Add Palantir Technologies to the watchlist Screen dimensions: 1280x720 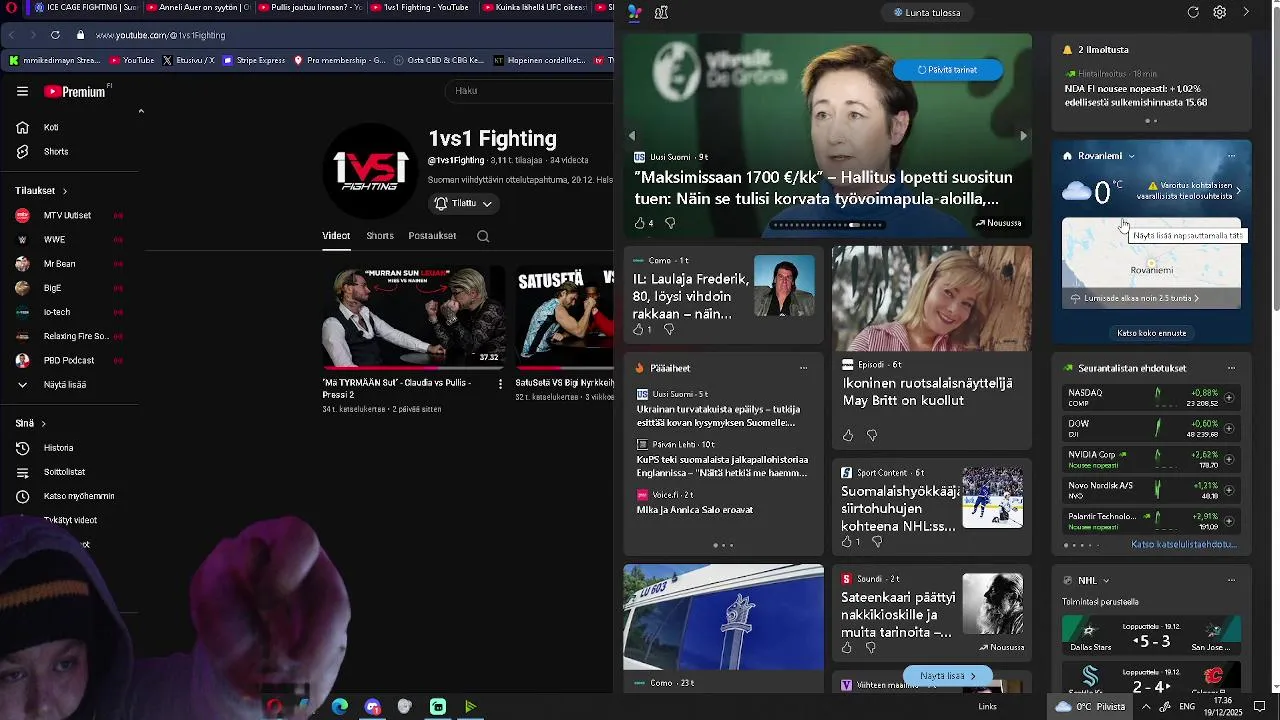click(1229, 522)
